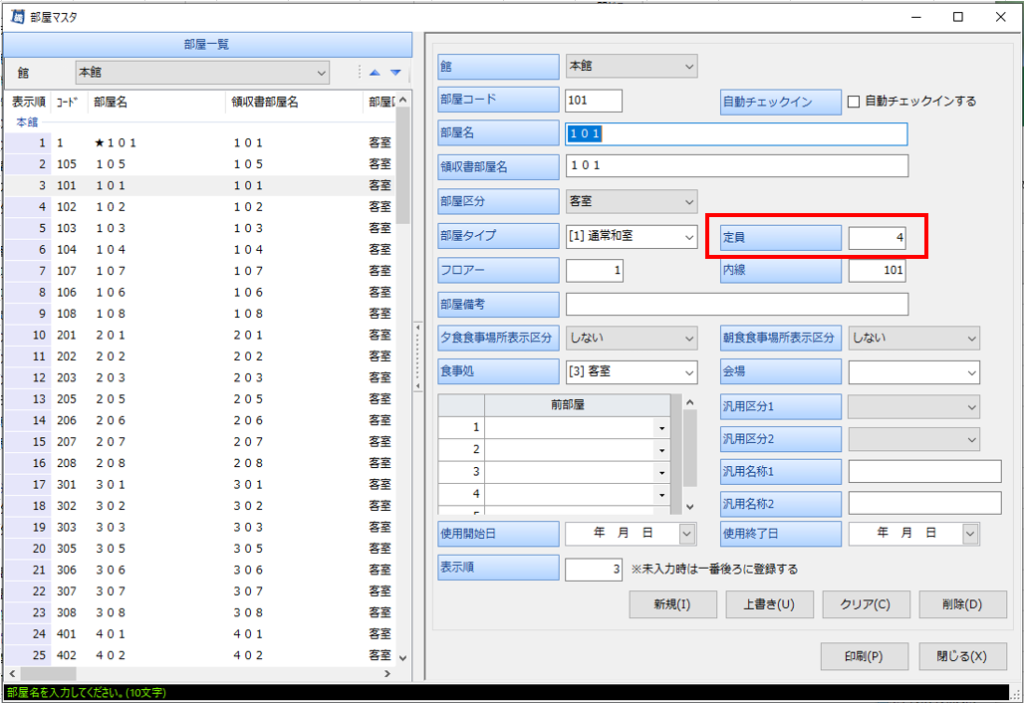Screen dimensions: 1024x703
Task: Click the blue up arrow icon
Action: tap(375, 73)
